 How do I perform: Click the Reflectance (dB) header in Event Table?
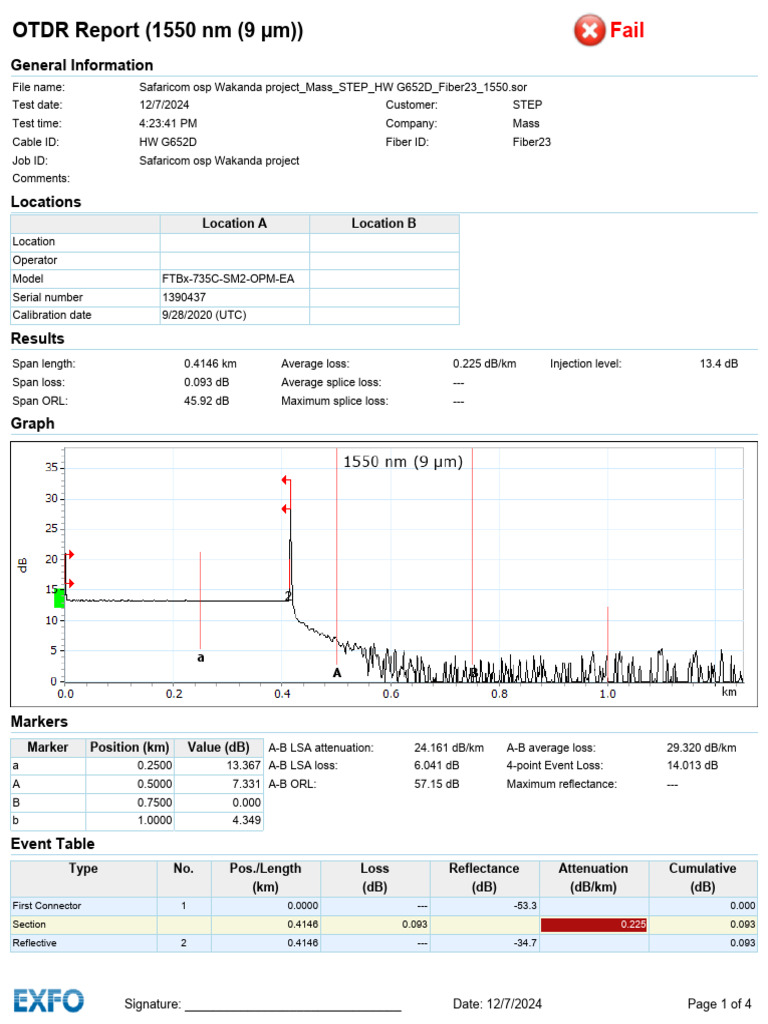point(484,877)
